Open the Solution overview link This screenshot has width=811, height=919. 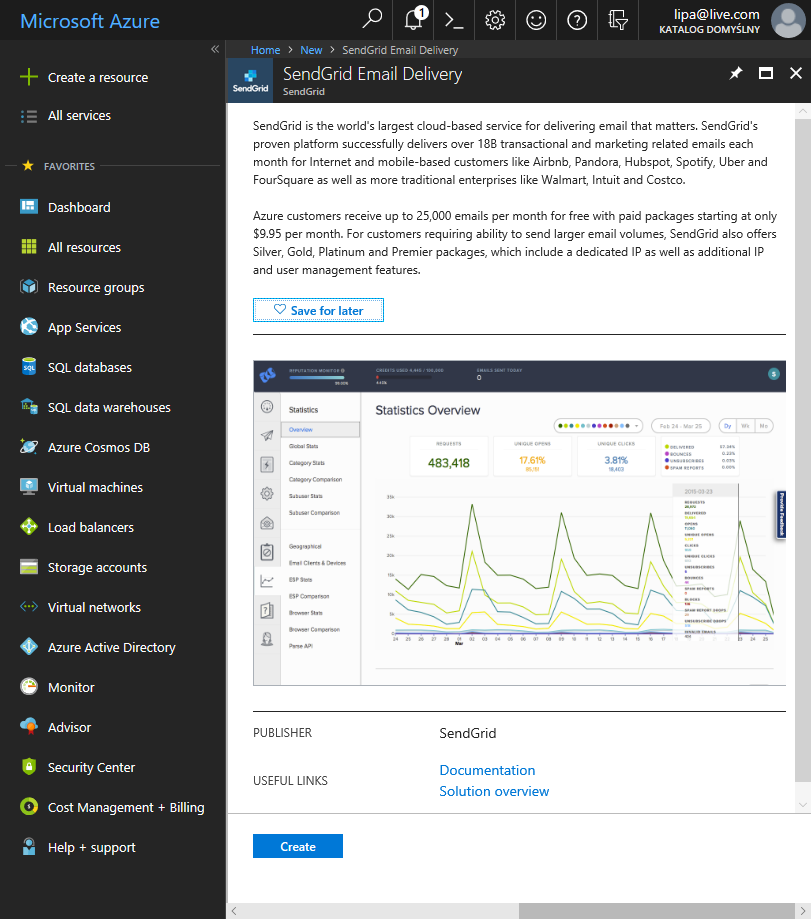pyautogui.click(x=494, y=791)
